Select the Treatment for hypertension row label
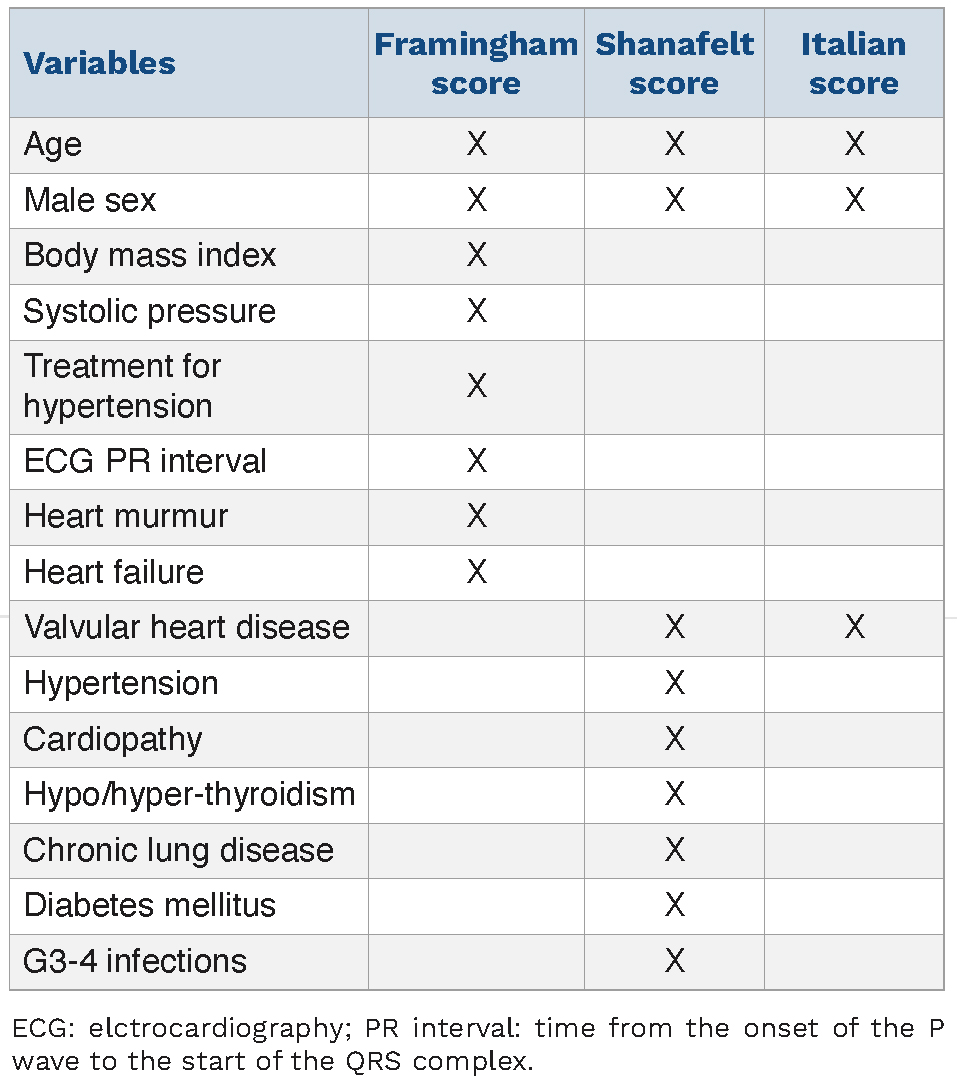 [122, 386]
